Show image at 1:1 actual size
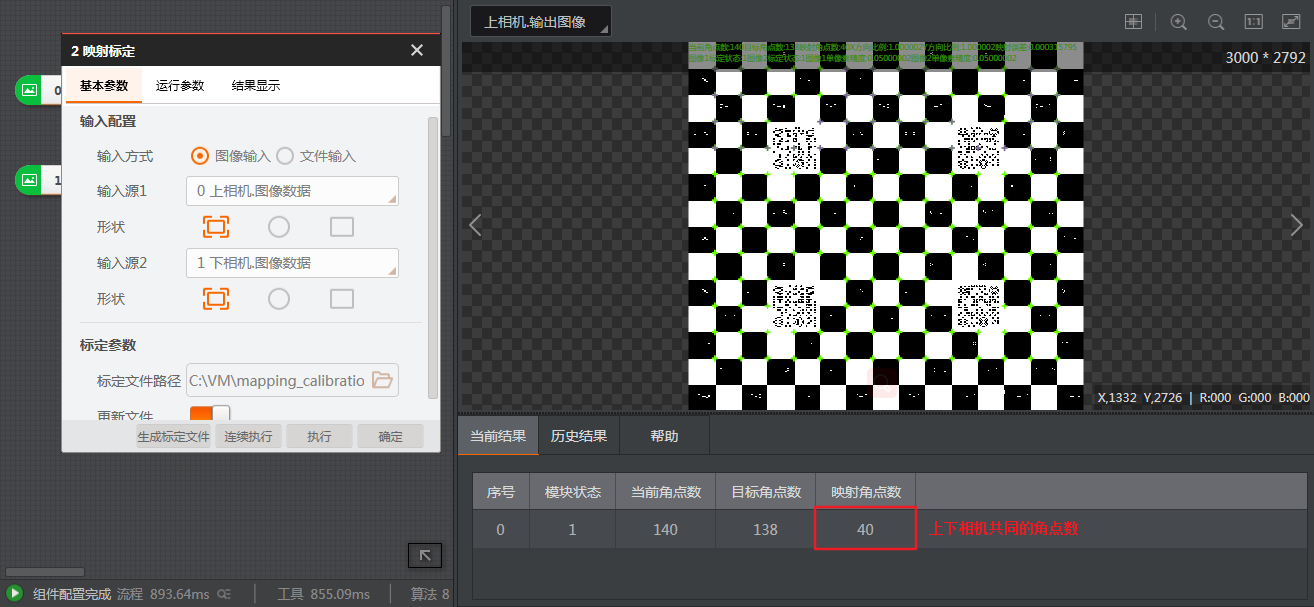The image size is (1314, 607). pos(1253,21)
